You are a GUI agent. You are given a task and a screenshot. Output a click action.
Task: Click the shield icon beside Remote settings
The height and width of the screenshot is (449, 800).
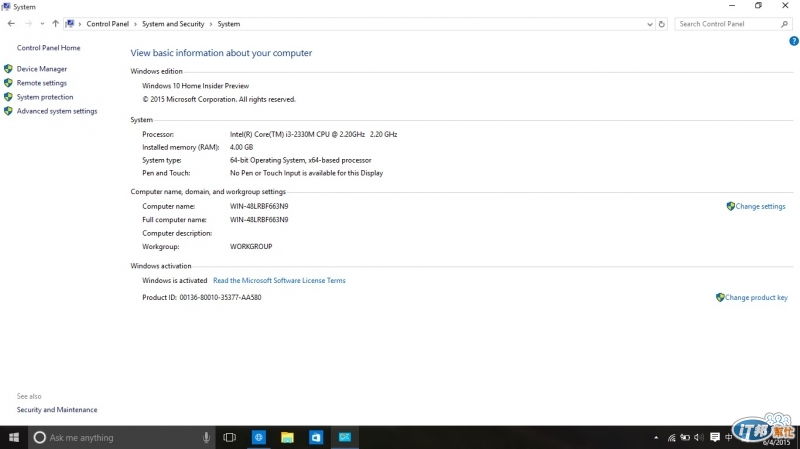tap(8, 83)
